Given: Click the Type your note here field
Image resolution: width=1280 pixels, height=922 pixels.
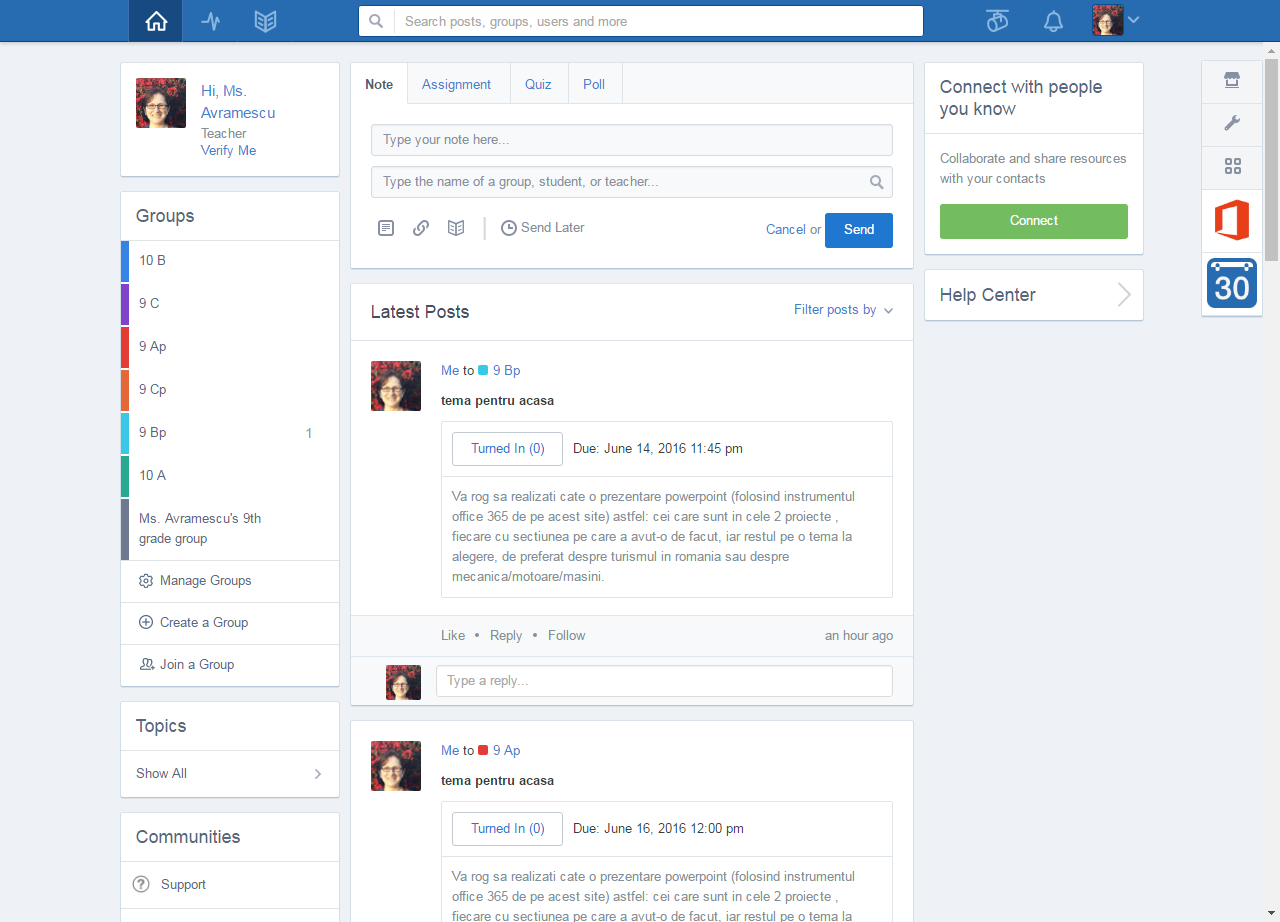Looking at the screenshot, I should point(631,140).
